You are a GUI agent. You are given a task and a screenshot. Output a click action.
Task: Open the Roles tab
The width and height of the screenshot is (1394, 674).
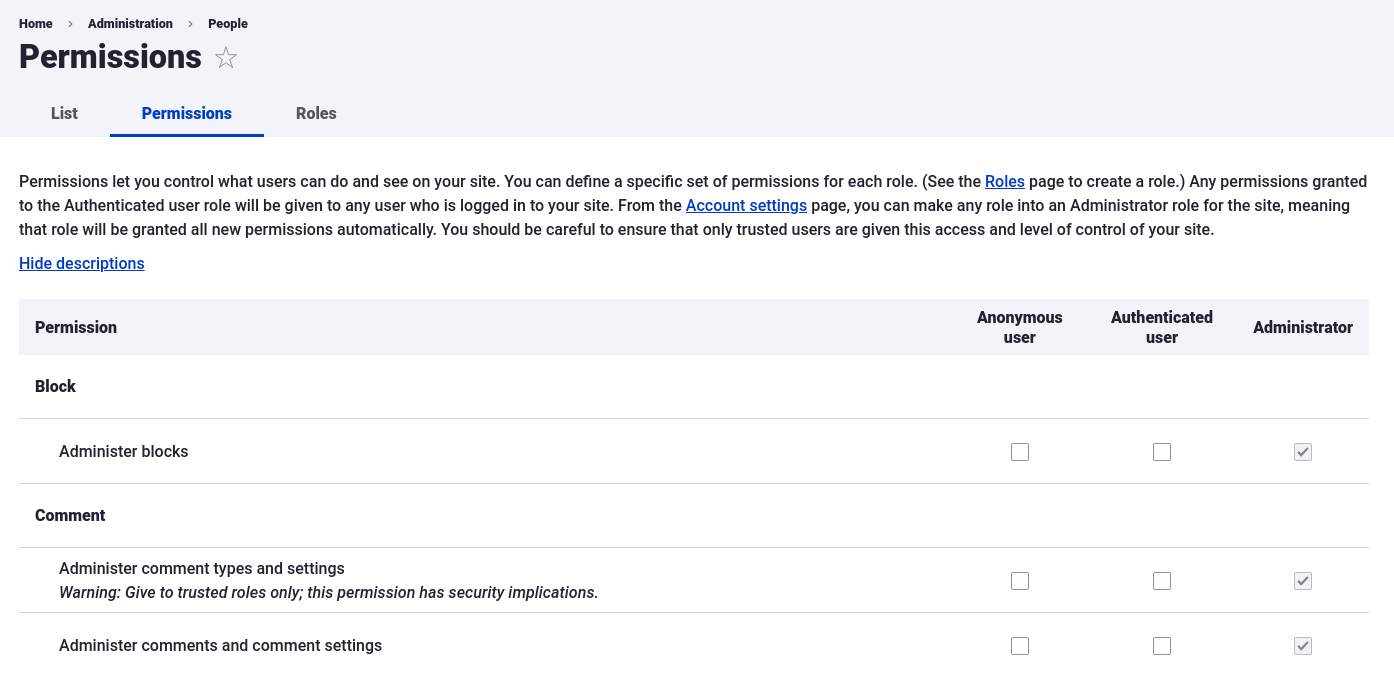click(316, 113)
